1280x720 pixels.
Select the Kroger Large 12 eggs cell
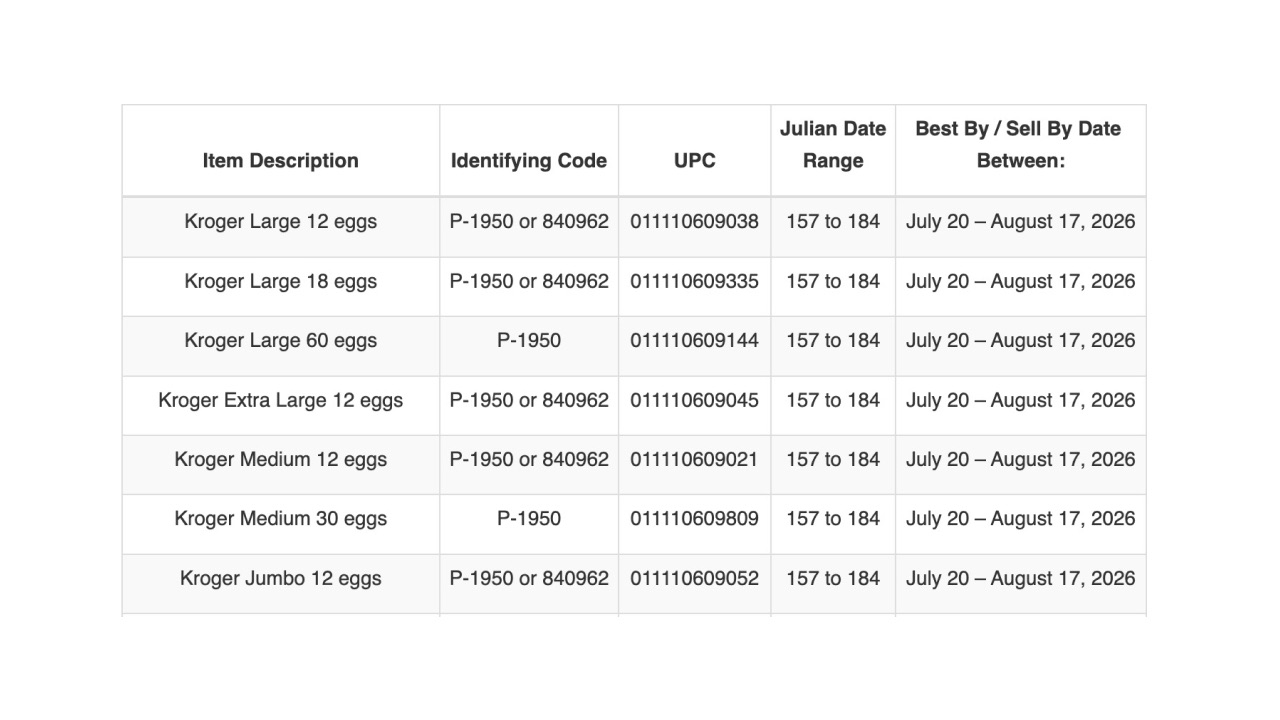(x=281, y=222)
